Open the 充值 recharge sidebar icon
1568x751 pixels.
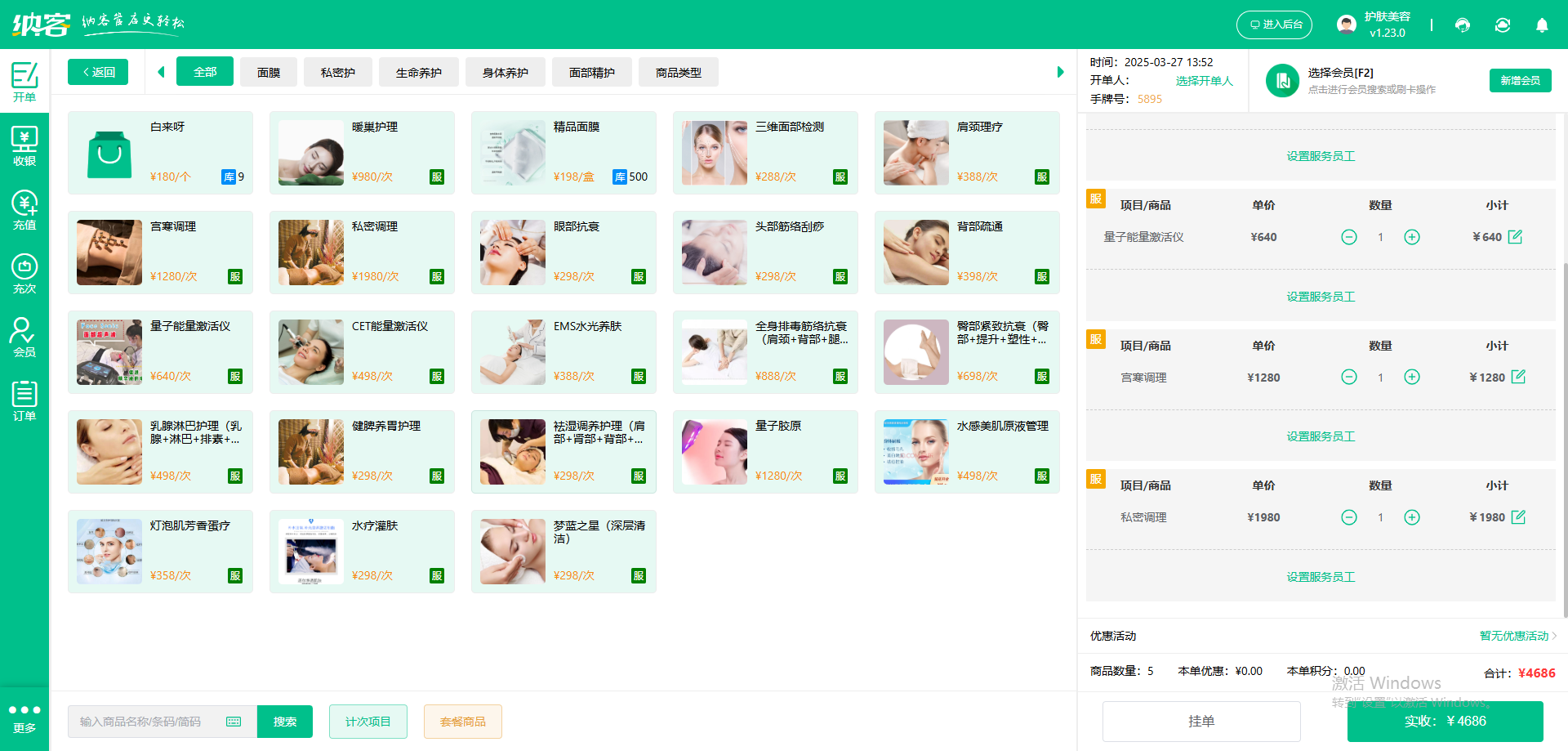[x=24, y=209]
